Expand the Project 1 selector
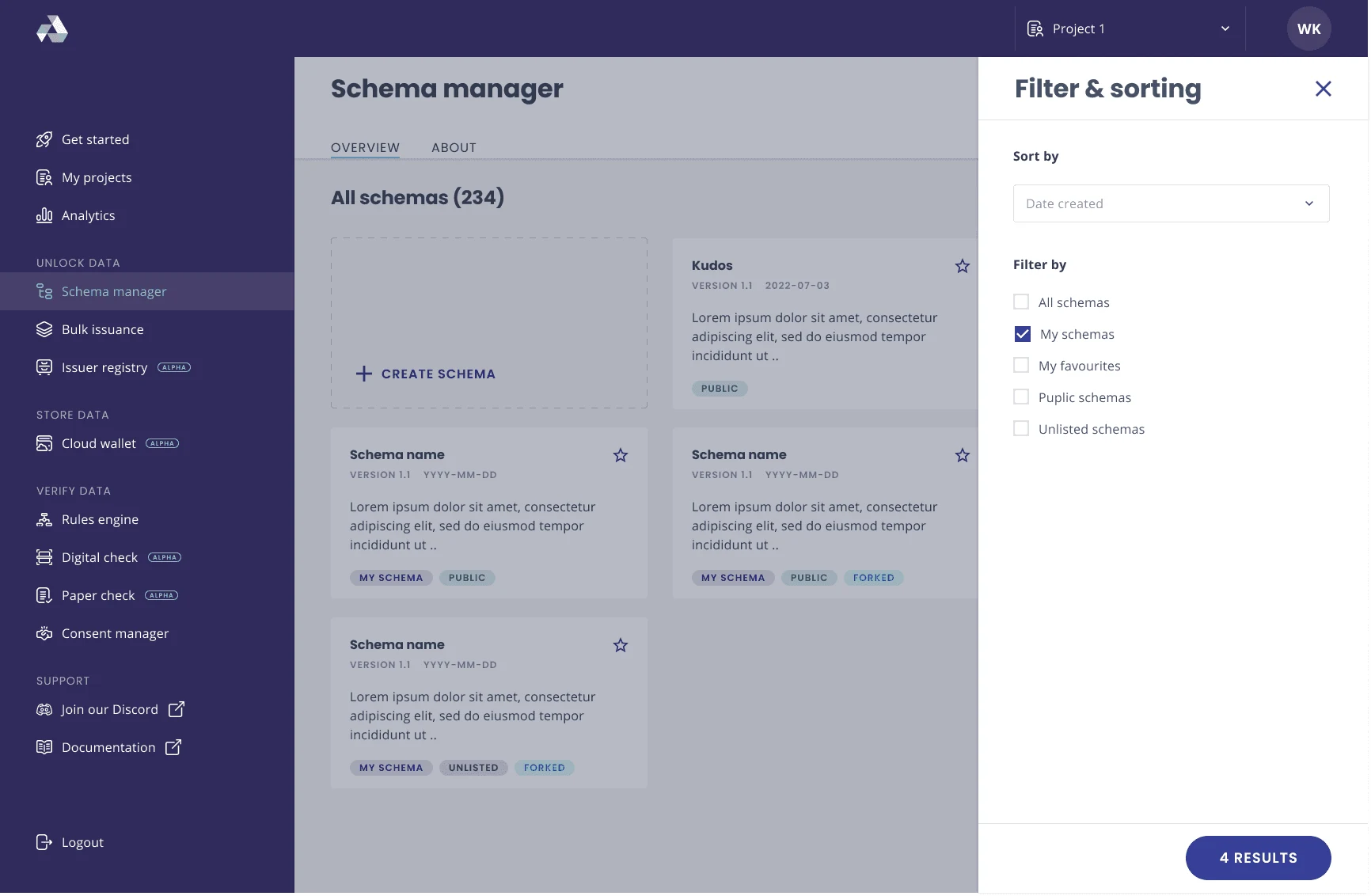 1130,28
